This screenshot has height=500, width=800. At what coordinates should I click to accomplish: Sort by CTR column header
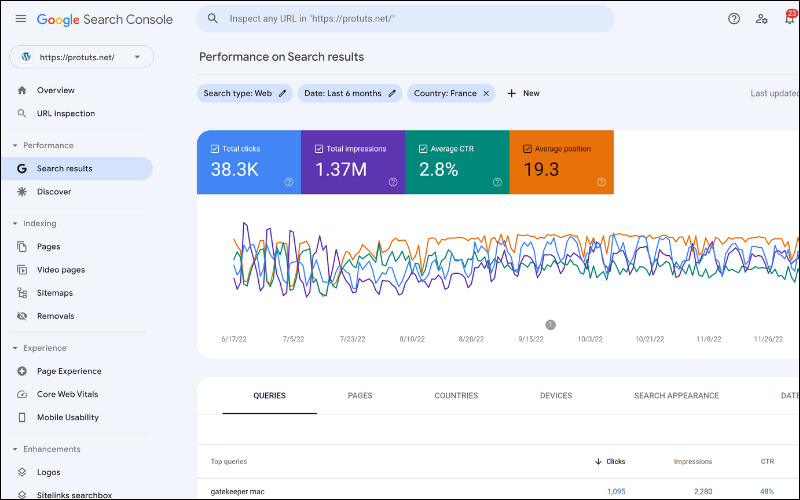coord(767,461)
